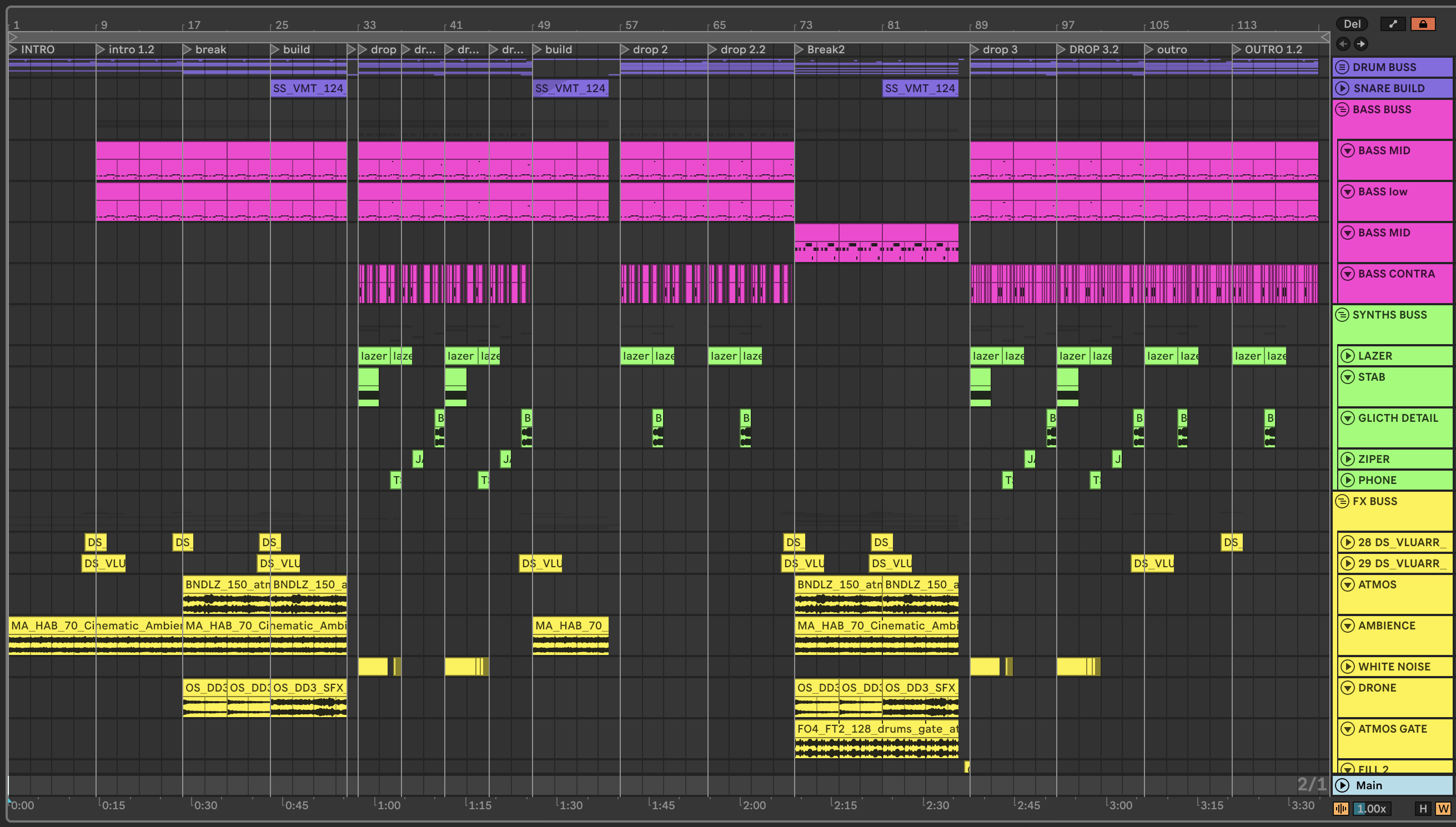The height and width of the screenshot is (827, 1456).
Task: Fold the BASS CONTRA track
Action: pyautogui.click(x=1348, y=274)
